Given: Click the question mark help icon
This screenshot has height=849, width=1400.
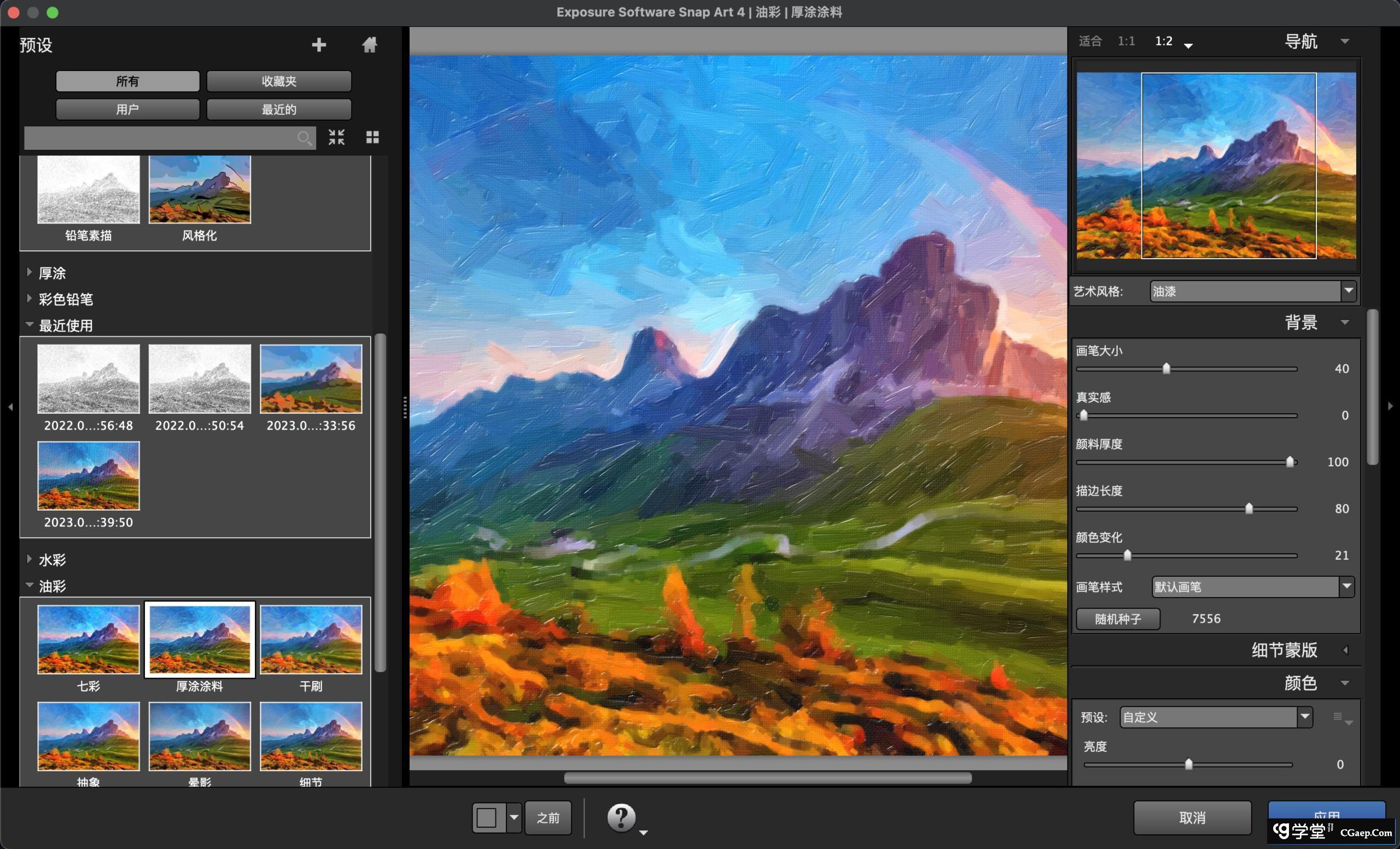Looking at the screenshot, I should pos(621,817).
